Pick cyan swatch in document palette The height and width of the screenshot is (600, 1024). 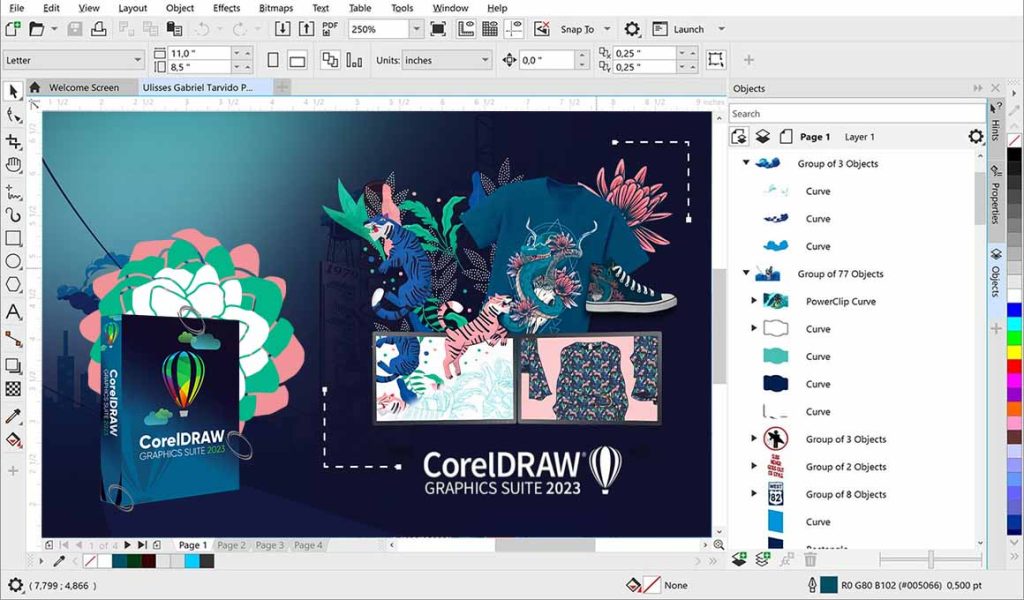pyautogui.click(x=192, y=561)
